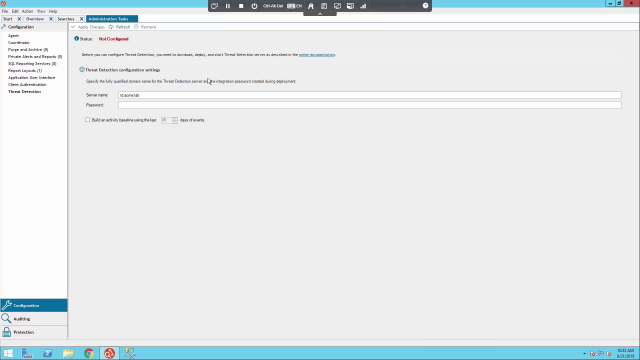This screenshot has height=360, width=640.
Task: Select Application User Interface item
Action: pos(31,78)
